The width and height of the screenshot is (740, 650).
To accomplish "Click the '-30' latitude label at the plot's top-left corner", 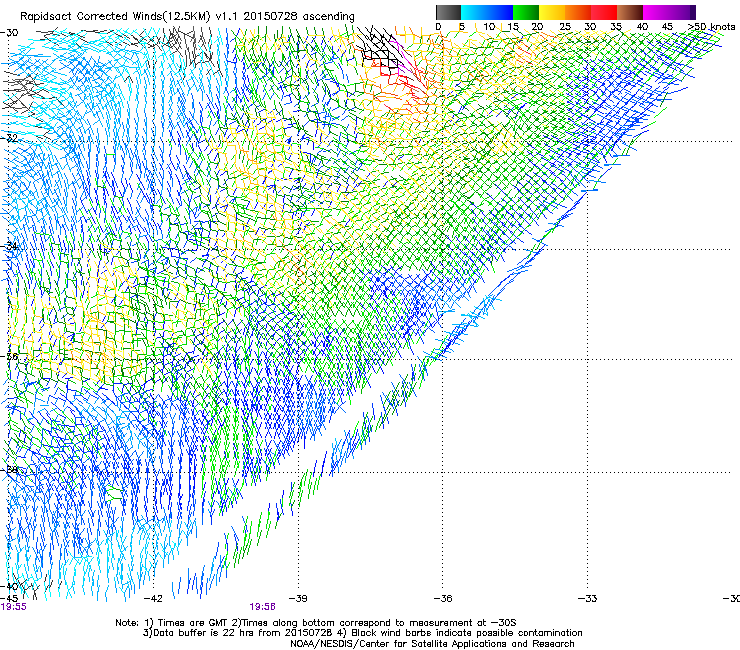I will coord(10,33).
